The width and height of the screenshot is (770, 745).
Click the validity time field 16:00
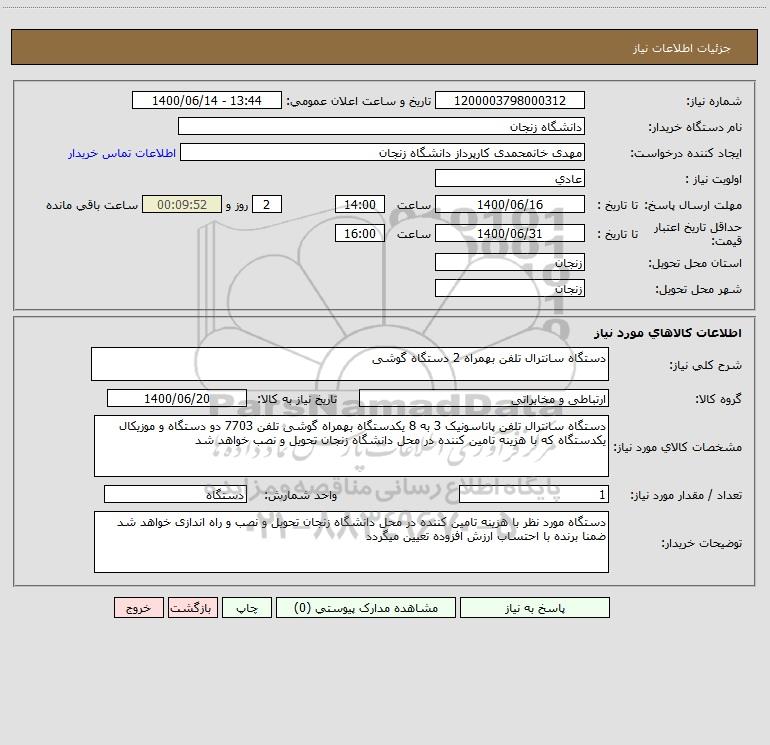[x=359, y=233]
